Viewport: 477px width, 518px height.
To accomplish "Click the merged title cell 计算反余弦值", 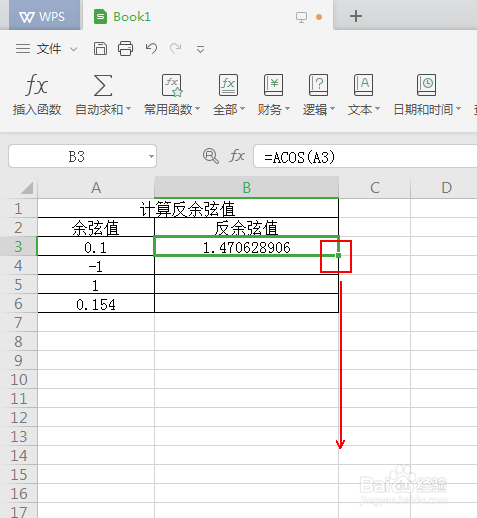I will coord(188,209).
